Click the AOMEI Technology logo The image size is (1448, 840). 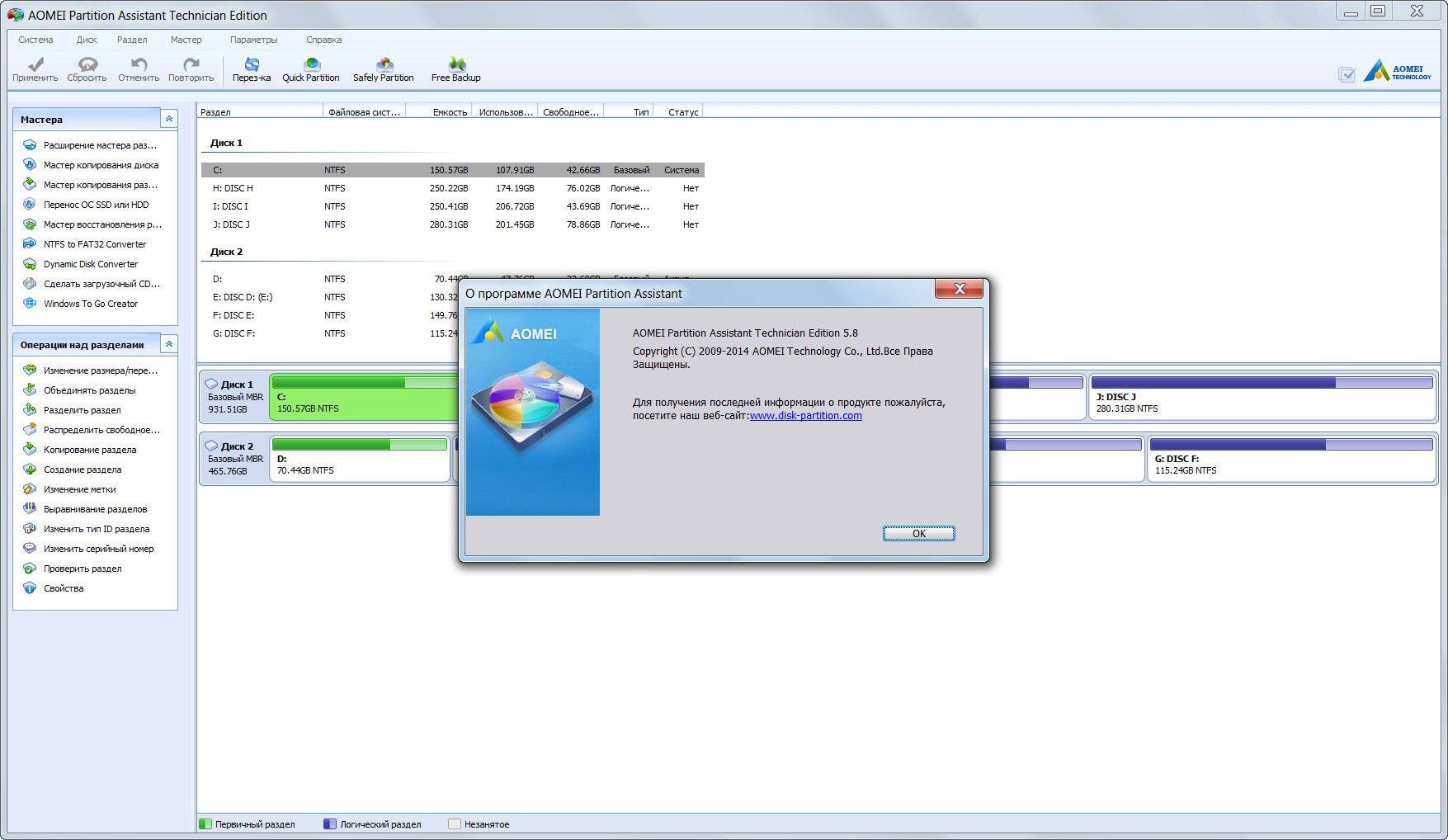tap(1397, 72)
